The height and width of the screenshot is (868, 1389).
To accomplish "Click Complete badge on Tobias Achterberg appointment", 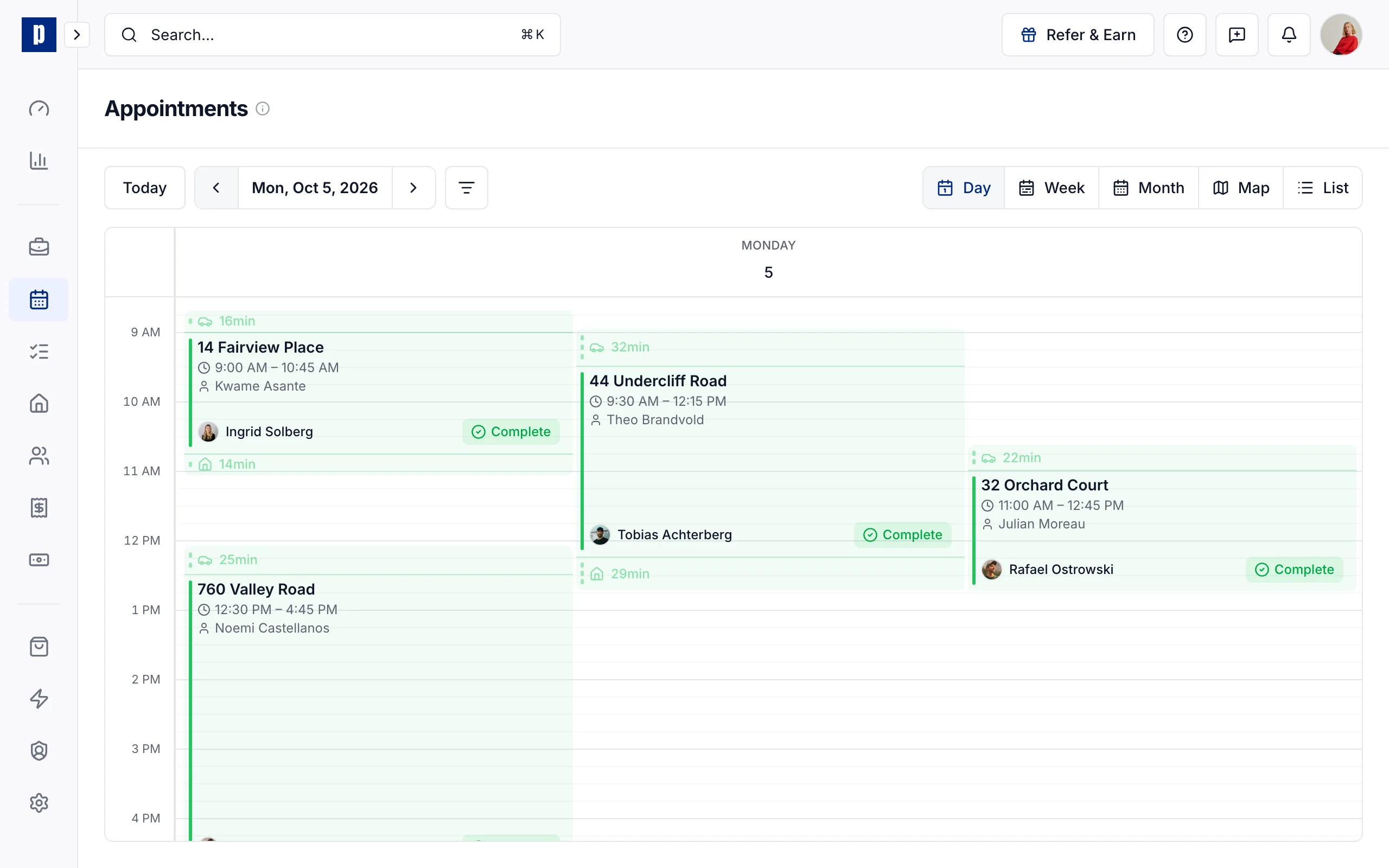I will point(903,535).
